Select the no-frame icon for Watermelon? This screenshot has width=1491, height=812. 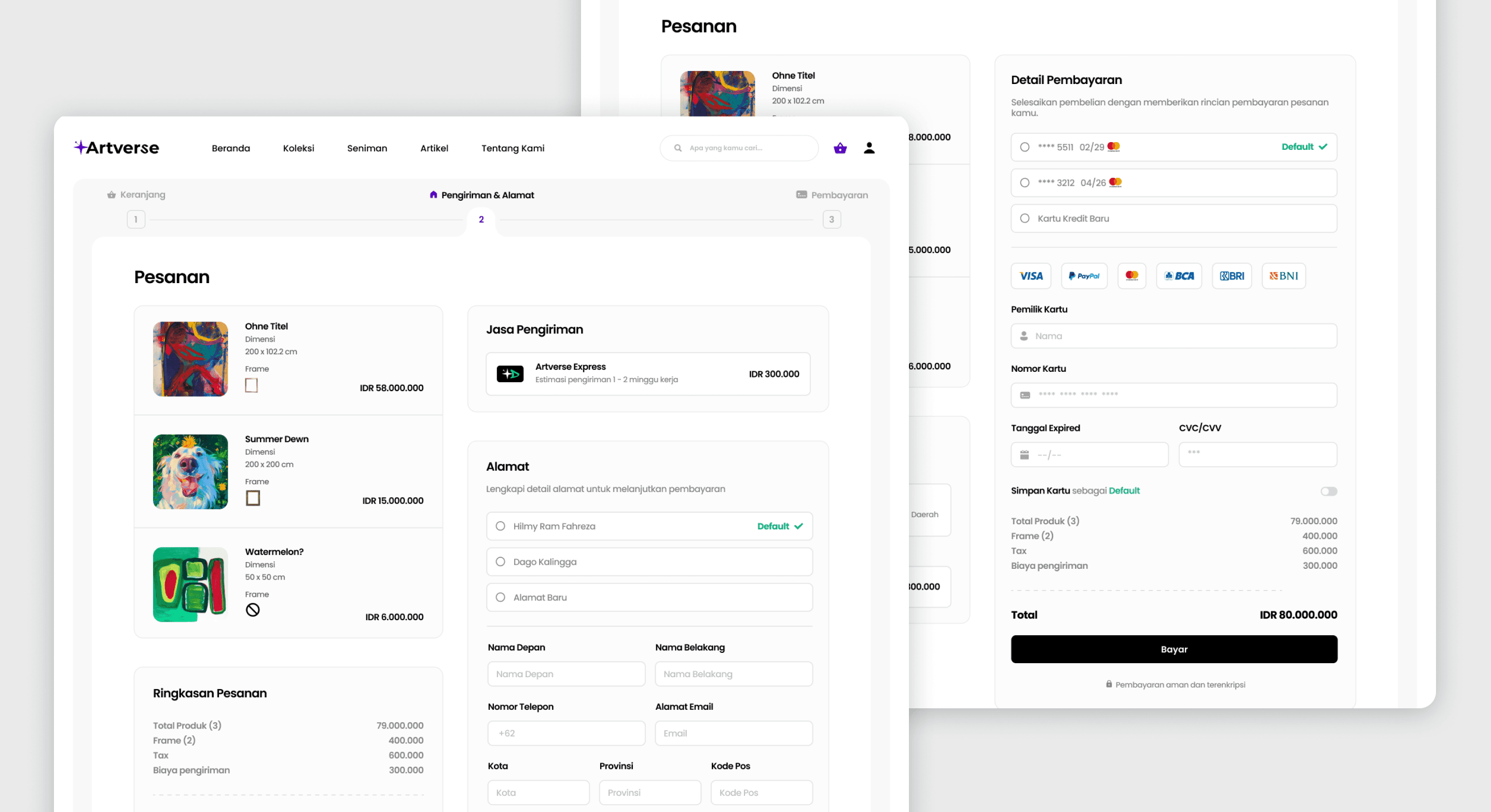[253, 610]
